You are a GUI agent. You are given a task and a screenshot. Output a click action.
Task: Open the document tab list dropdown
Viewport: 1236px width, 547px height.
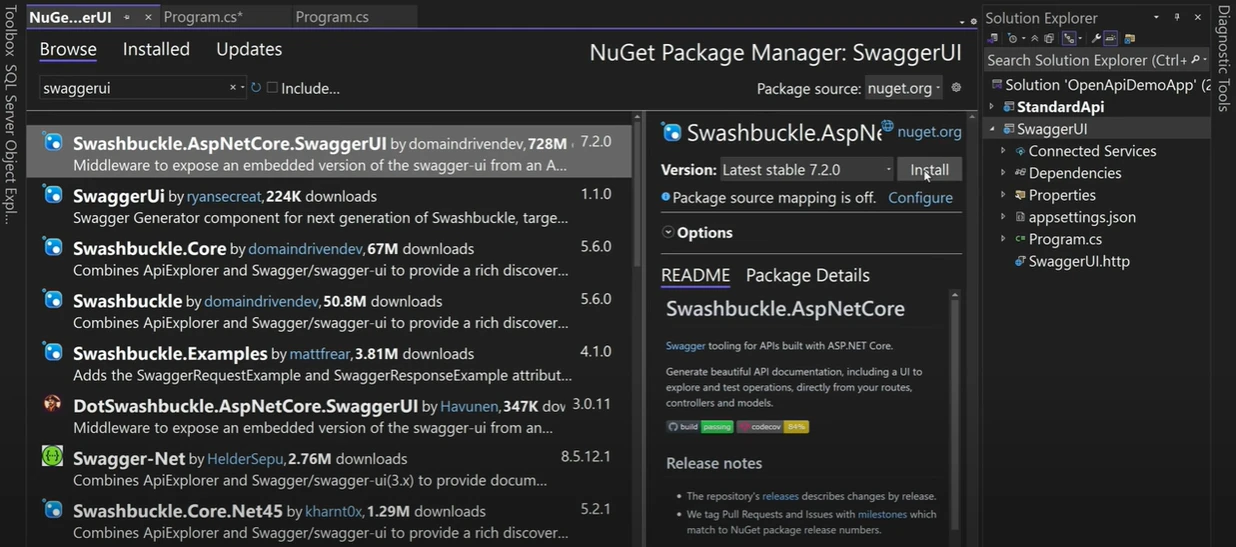tap(962, 21)
